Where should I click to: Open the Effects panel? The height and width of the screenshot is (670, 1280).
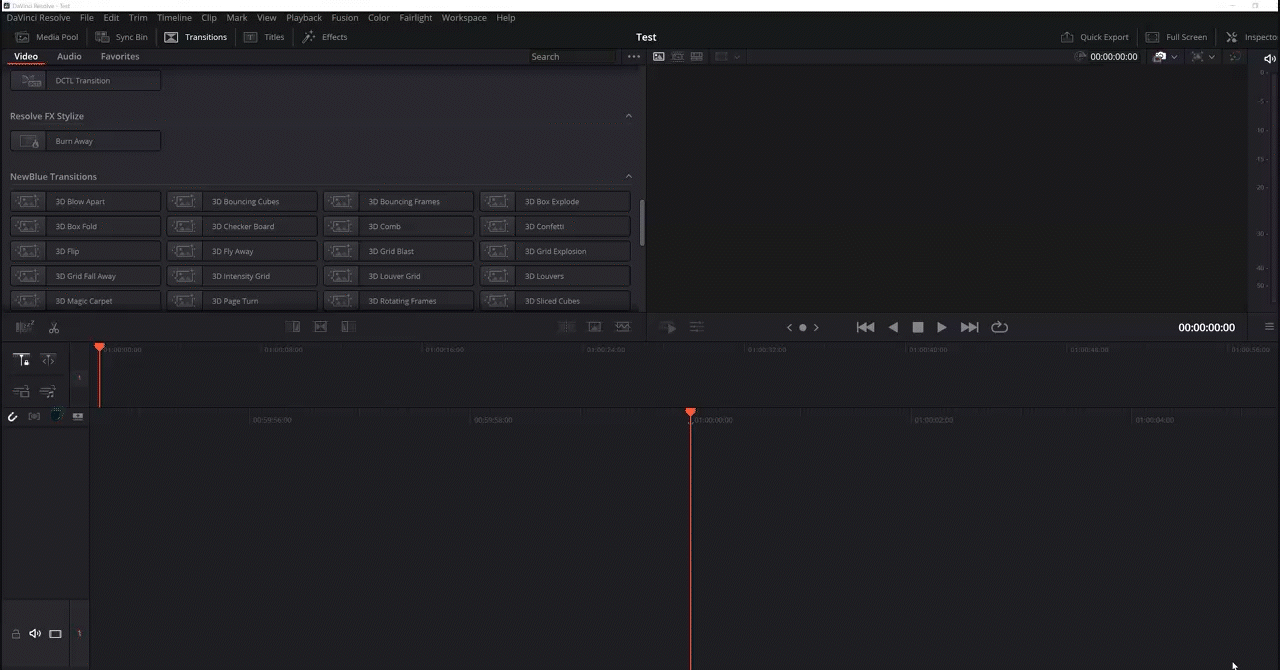pyautogui.click(x=326, y=37)
